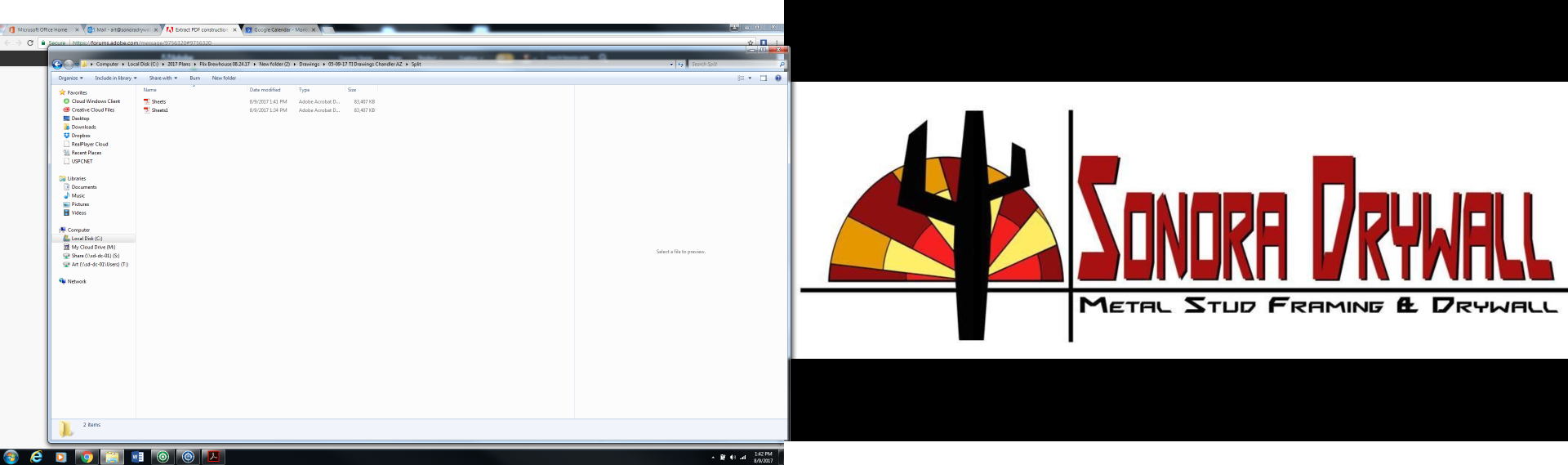Launch Internet Explorer from the taskbar
Viewport: 1568px width, 465px height.
pos(36,457)
